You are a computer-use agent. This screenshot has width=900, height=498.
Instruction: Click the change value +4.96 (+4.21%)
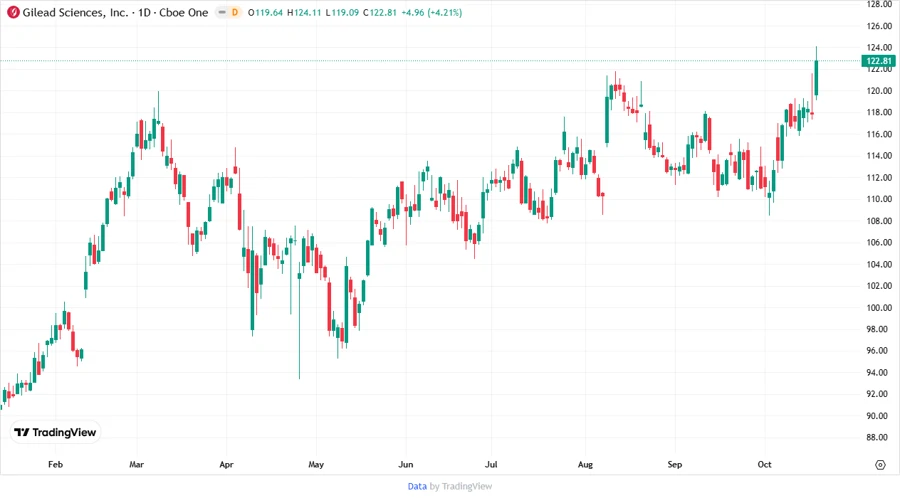coord(432,13)
